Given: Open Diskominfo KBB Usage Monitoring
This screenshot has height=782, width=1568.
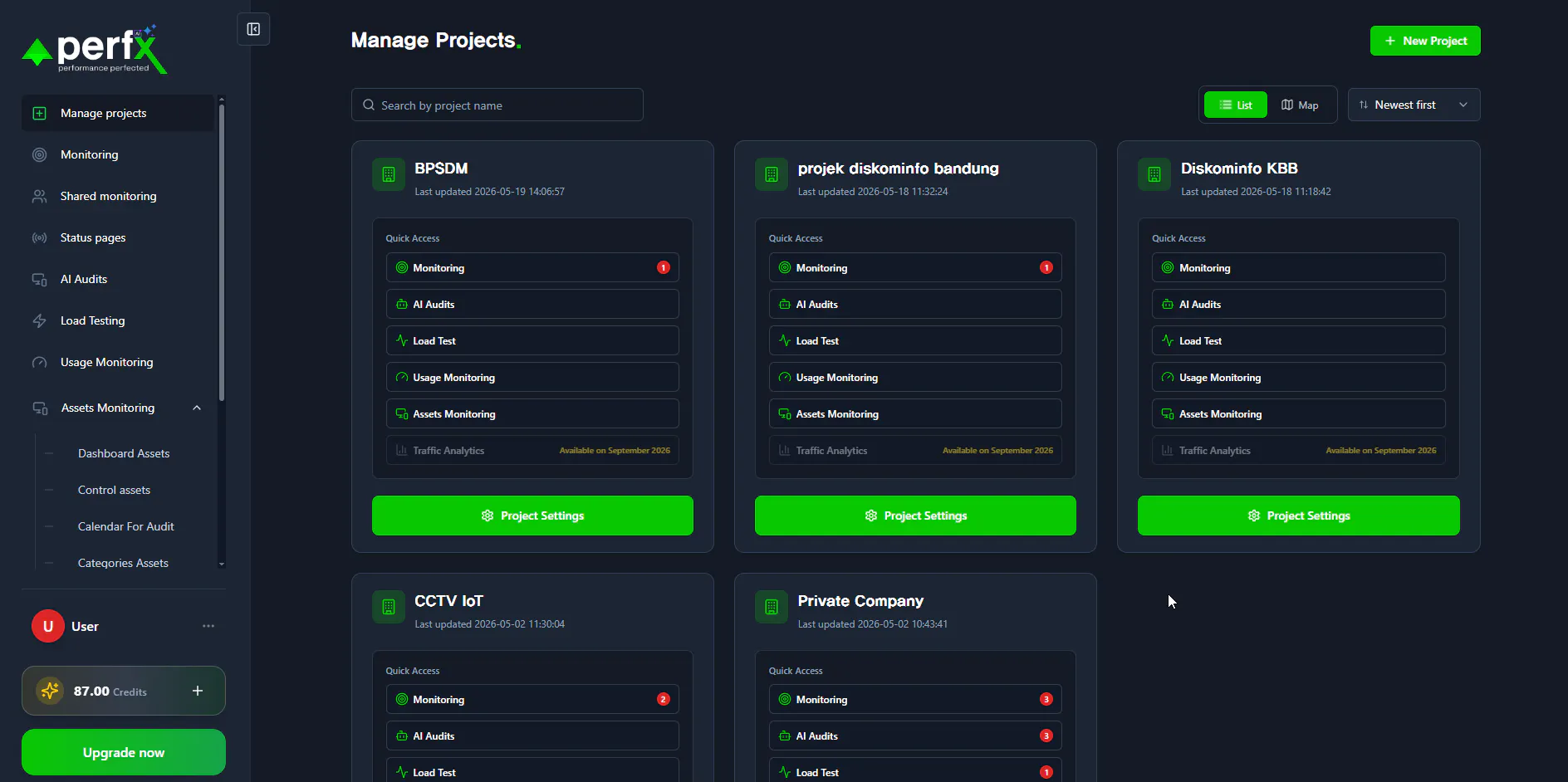Looking at the screenshot, I should [x=1298, y=377].
